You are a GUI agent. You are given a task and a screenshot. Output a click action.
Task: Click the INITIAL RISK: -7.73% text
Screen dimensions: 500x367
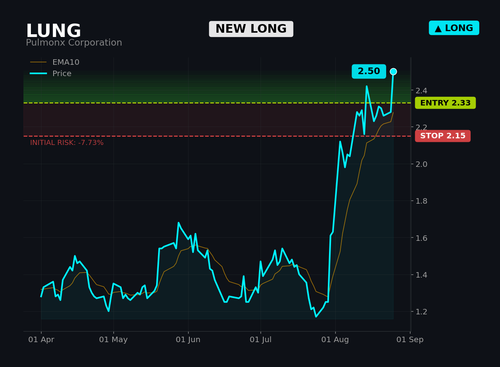(x=67, y=143)
